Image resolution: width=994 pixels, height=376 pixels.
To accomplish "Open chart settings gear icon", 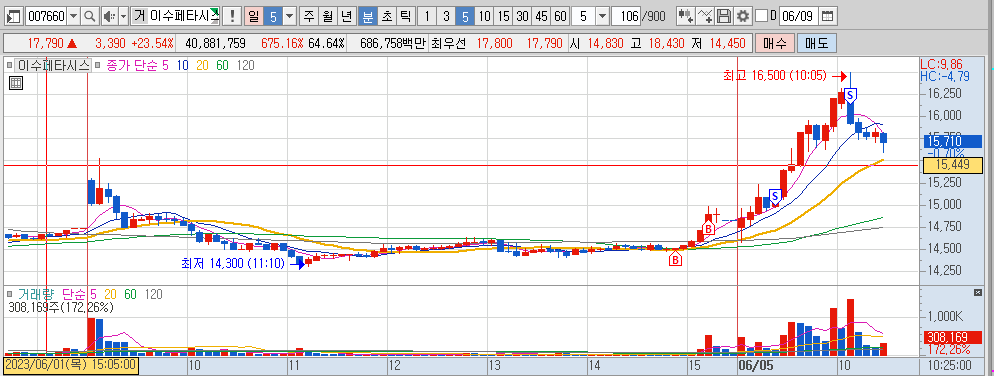I will [742, 16].
